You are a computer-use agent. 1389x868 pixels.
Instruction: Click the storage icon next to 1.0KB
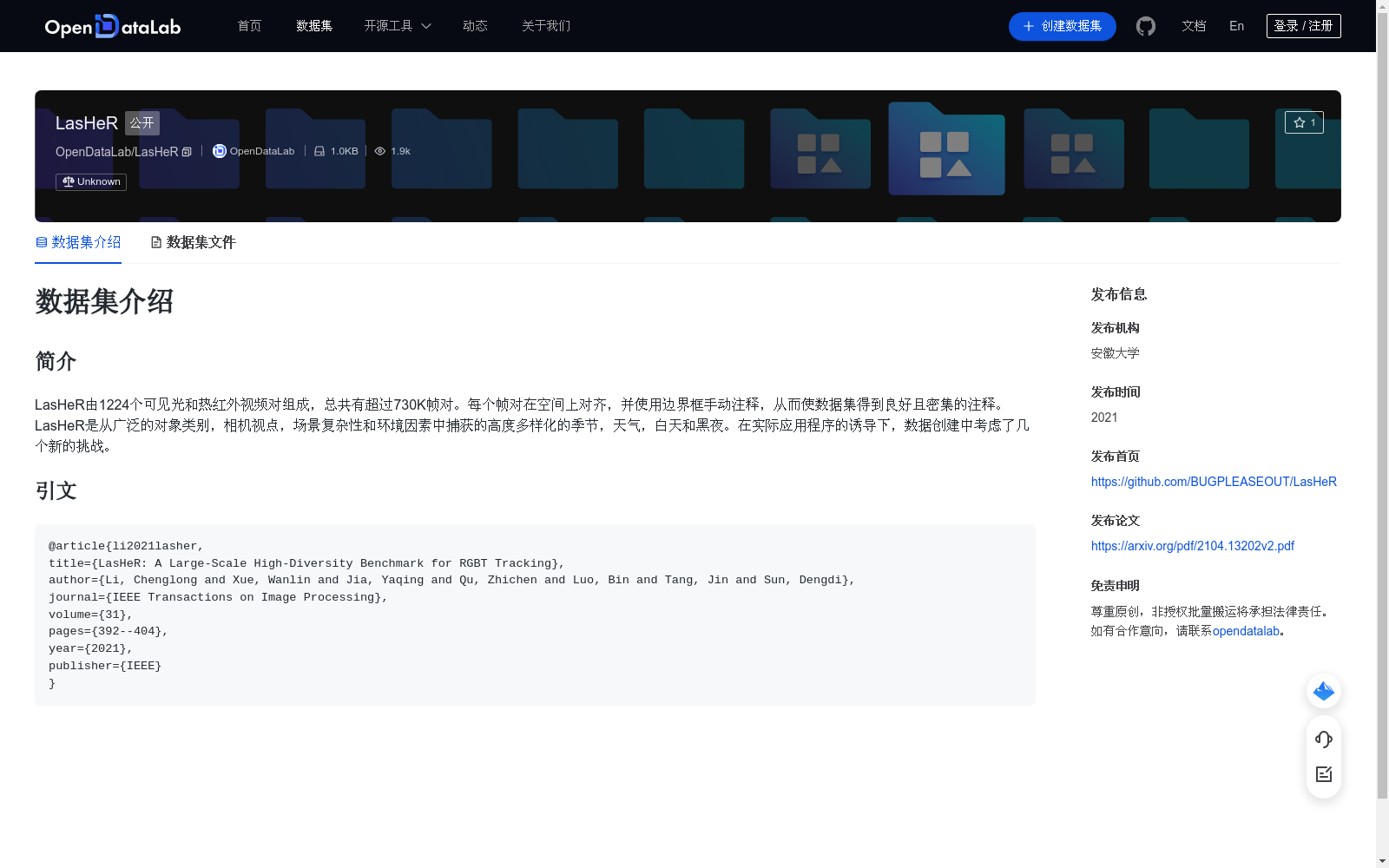[x=319, y=150]
